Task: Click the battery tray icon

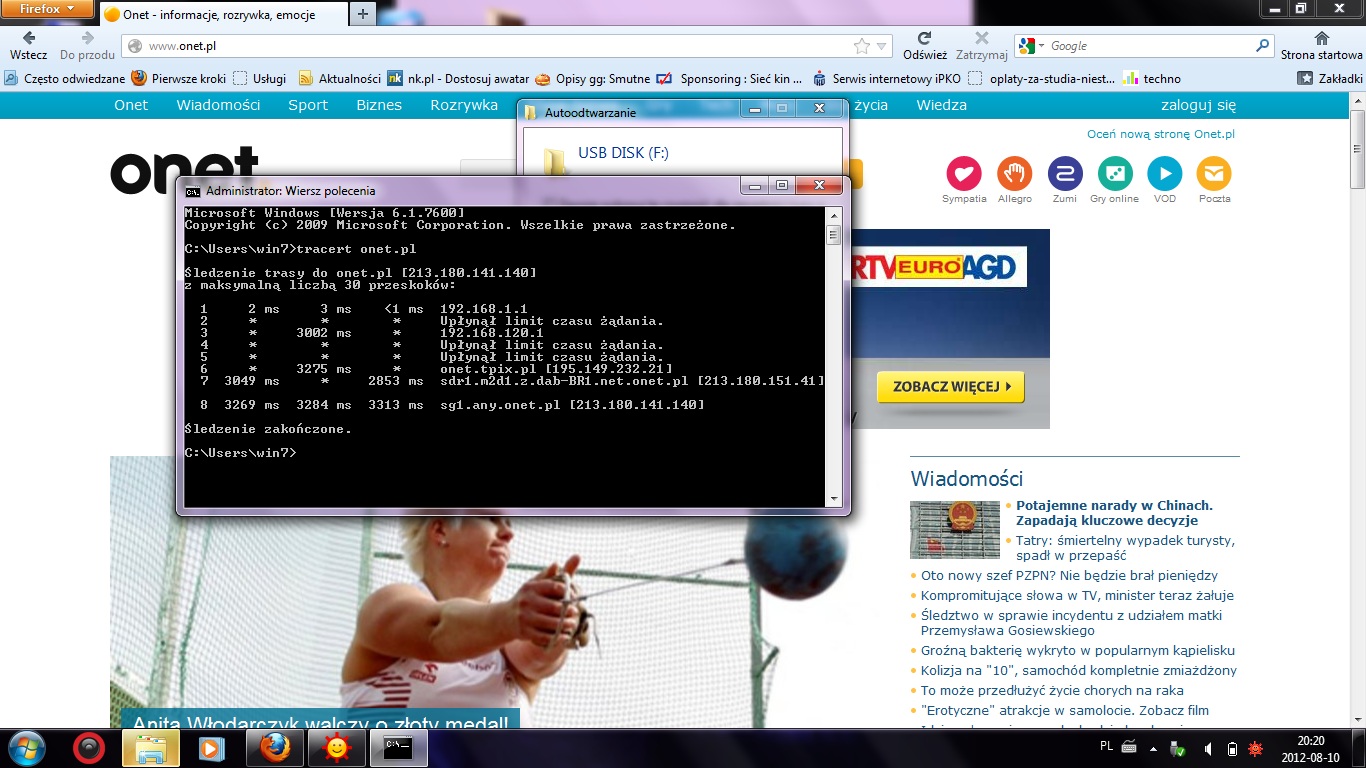Action: pos(1232,748)
